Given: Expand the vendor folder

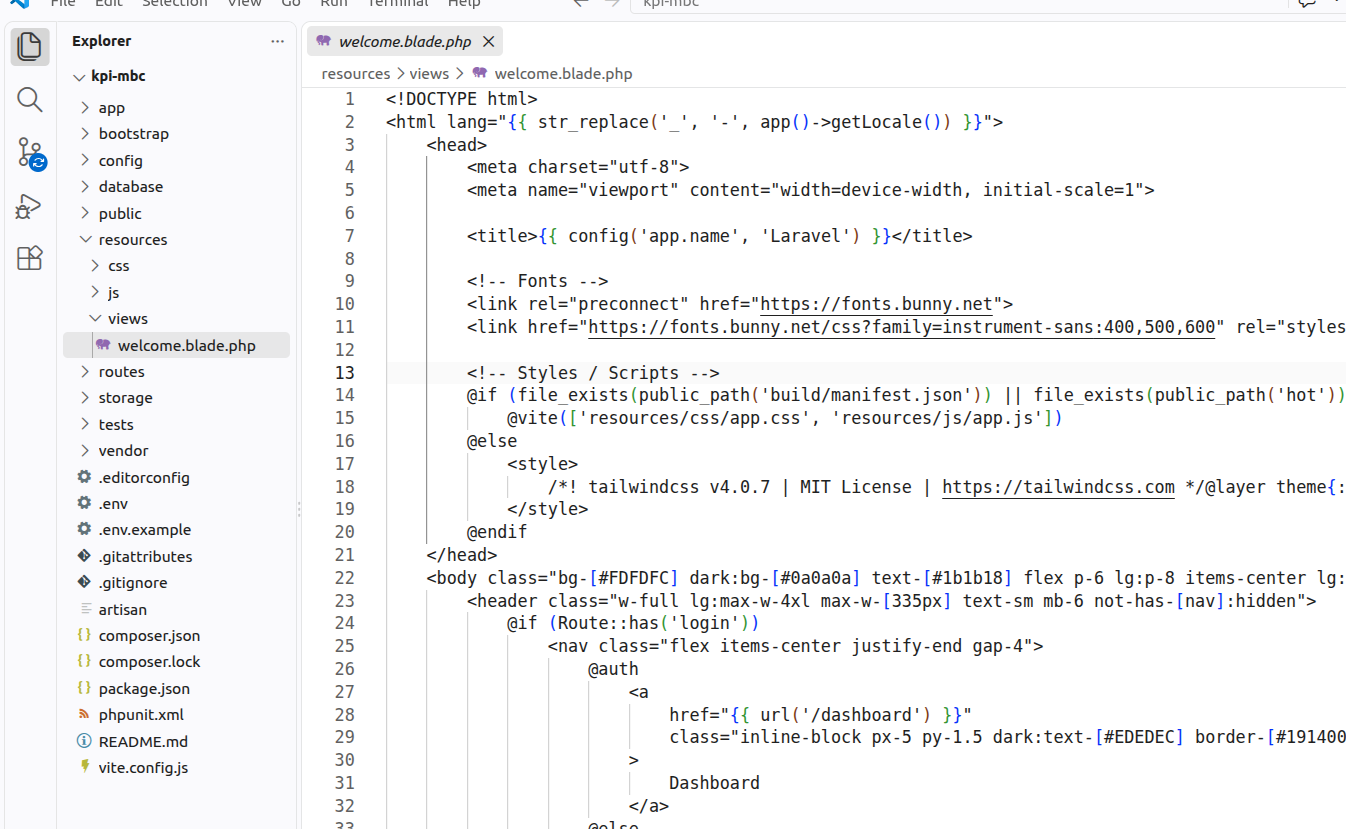Looking at the screenshot, I should (86, 451).
